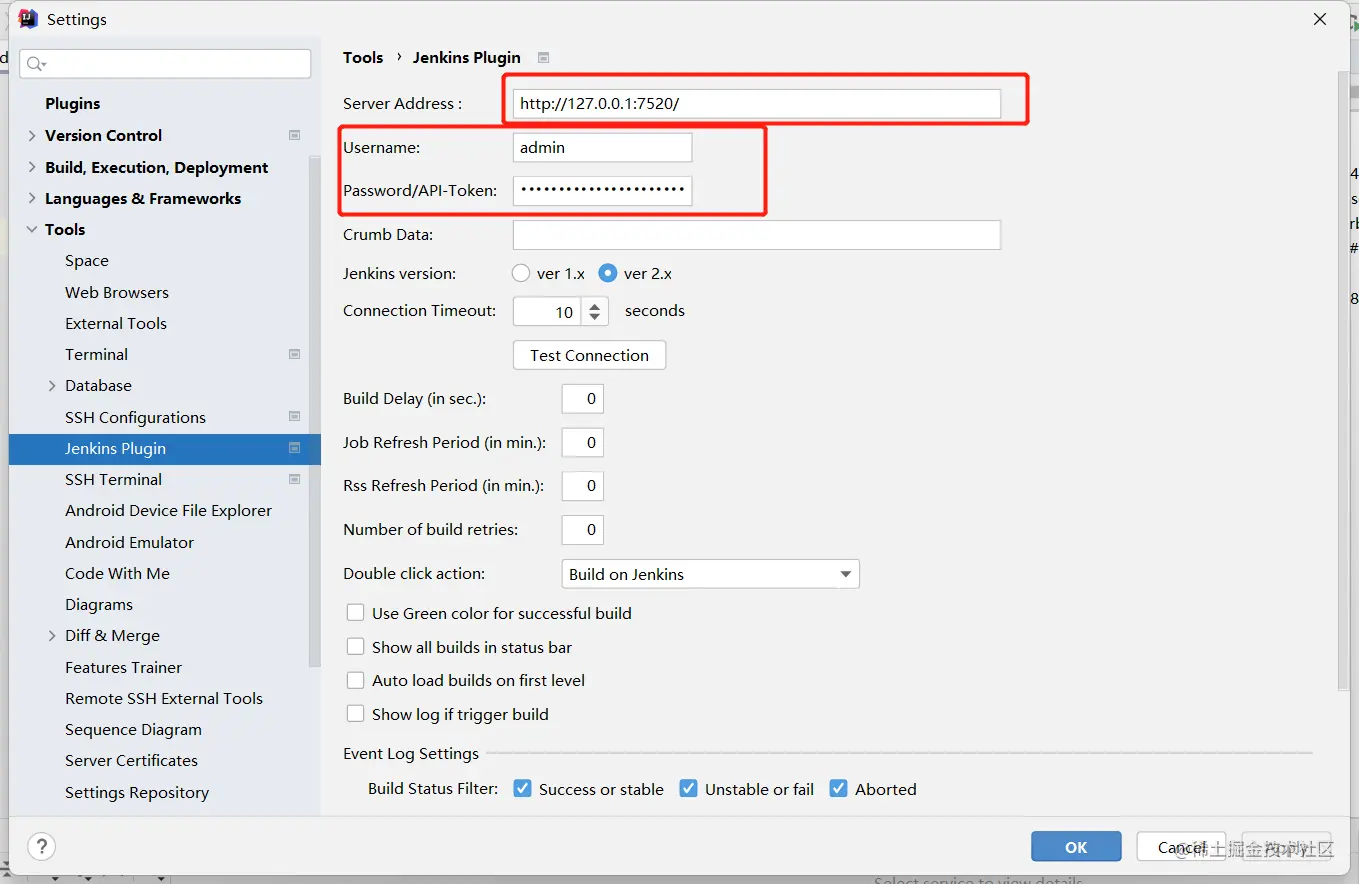1359x884 pixels.
Task: Click the icon next to SSH Terminal
Action: 294,479
